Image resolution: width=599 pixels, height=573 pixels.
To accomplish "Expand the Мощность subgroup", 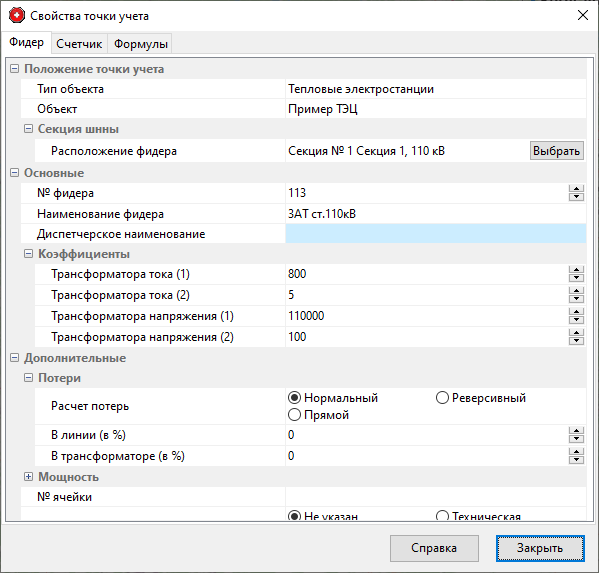I will pyautogui.click(x=28, y=477).
